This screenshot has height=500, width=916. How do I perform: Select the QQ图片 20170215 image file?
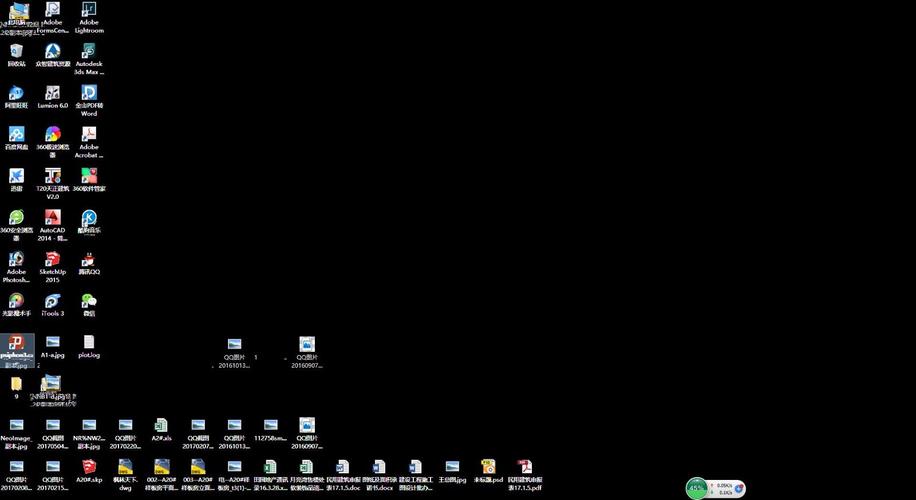tap(53, 475)
